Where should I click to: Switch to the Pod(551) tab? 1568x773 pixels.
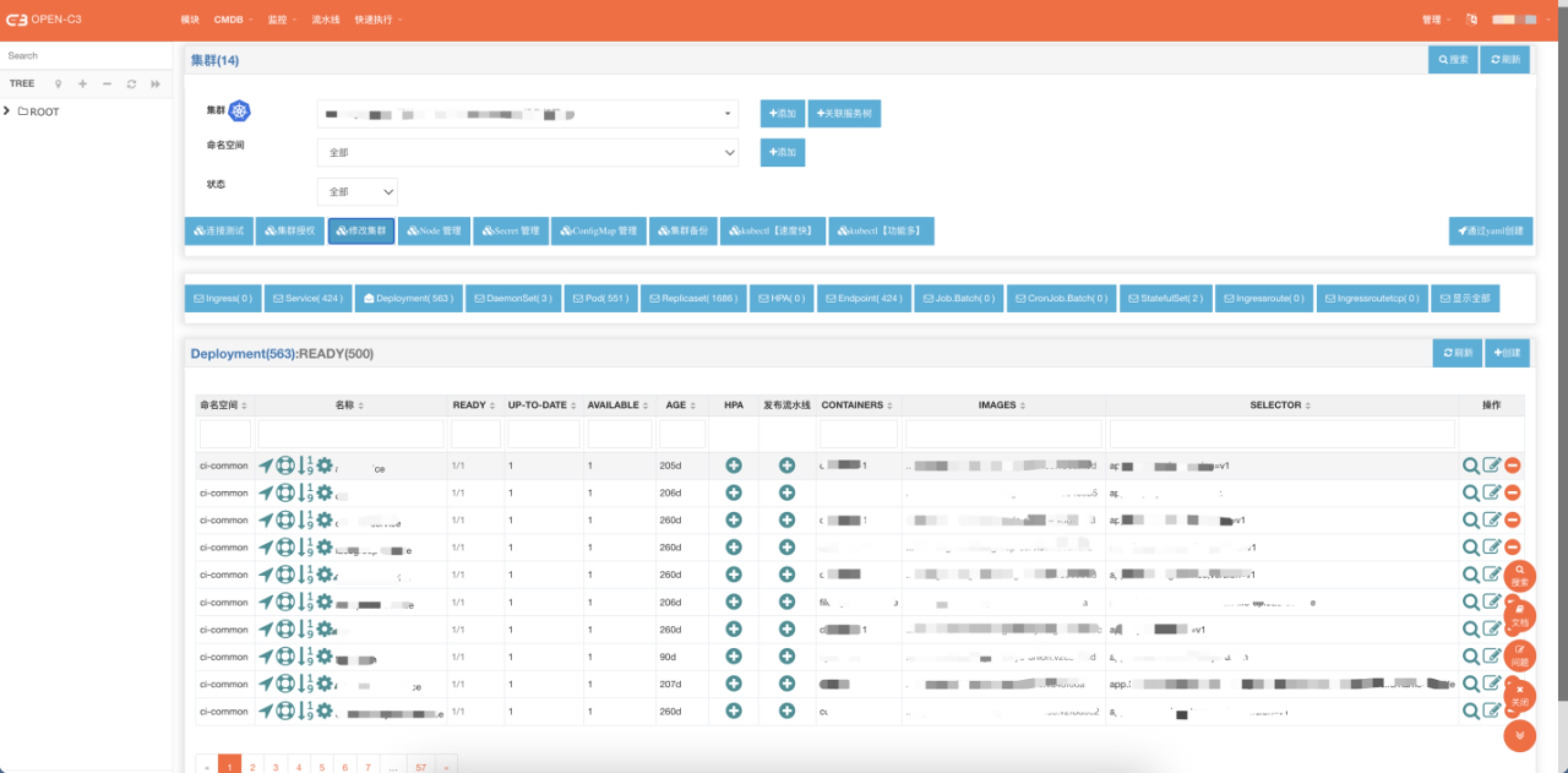[x=601, y=298]
